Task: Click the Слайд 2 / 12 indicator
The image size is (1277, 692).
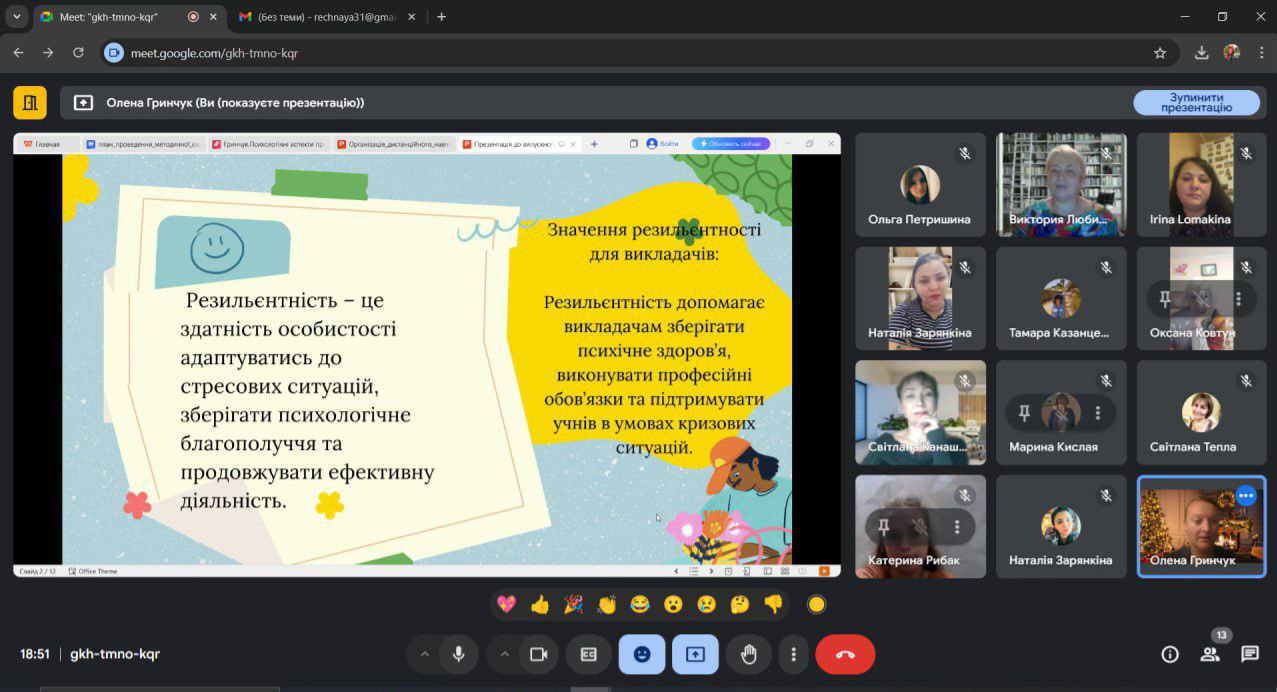Action: pos(37,571)
